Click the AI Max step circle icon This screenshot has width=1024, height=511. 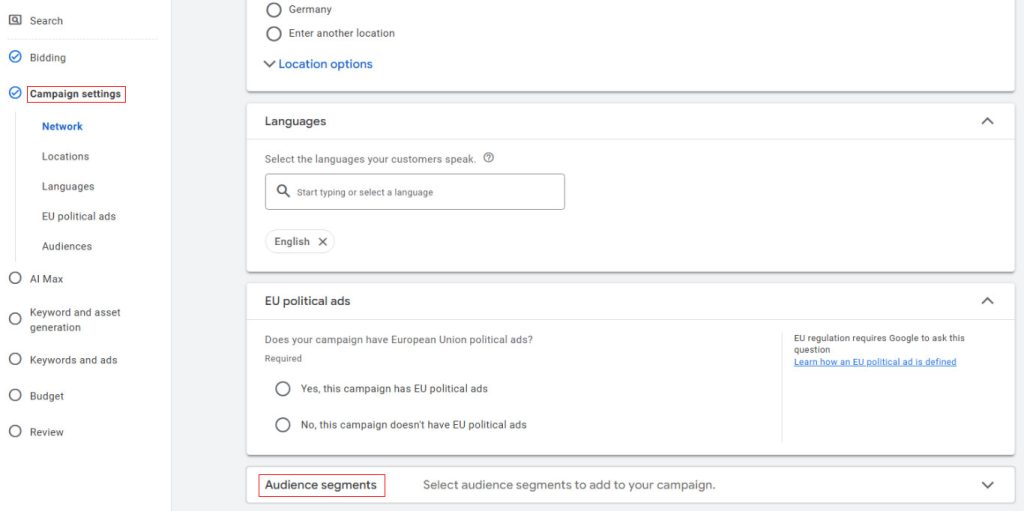point(15,279)
